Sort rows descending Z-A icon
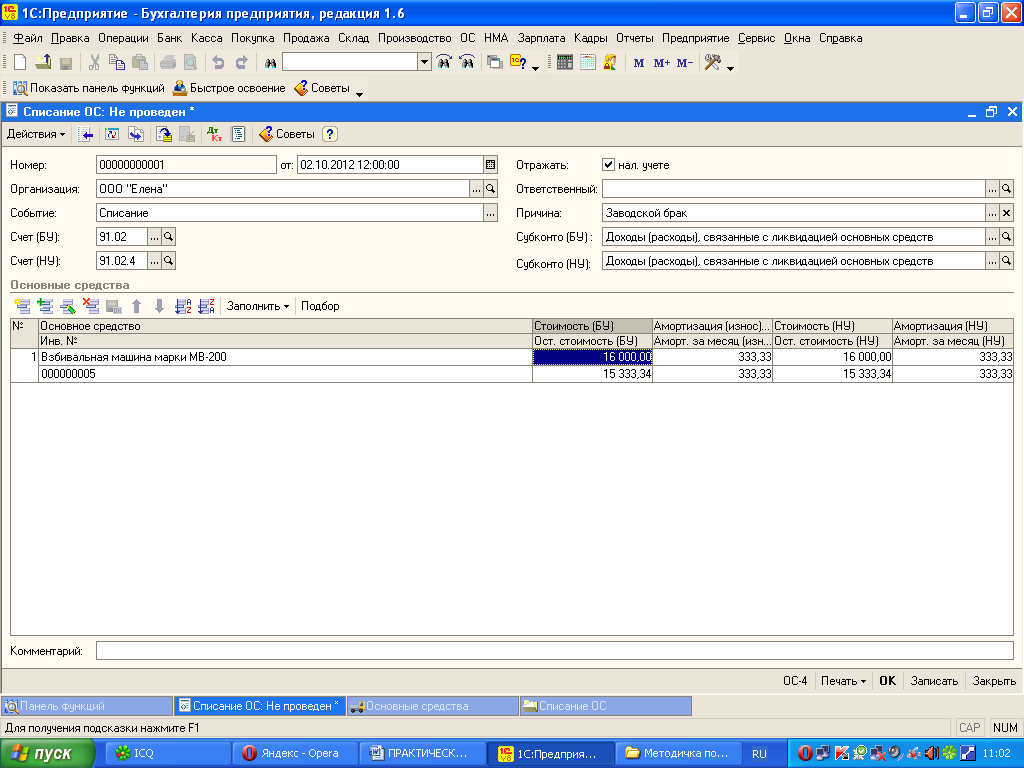Image resolution: width=1024 pixels, height=768 pixels. click(206, 306)
